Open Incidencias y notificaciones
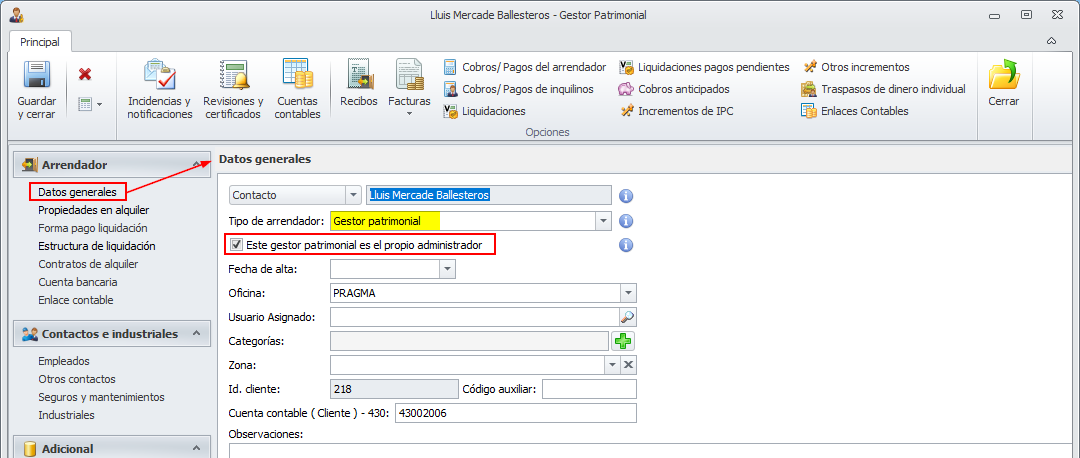The image size is (1080, 458). tap(160, 91)
